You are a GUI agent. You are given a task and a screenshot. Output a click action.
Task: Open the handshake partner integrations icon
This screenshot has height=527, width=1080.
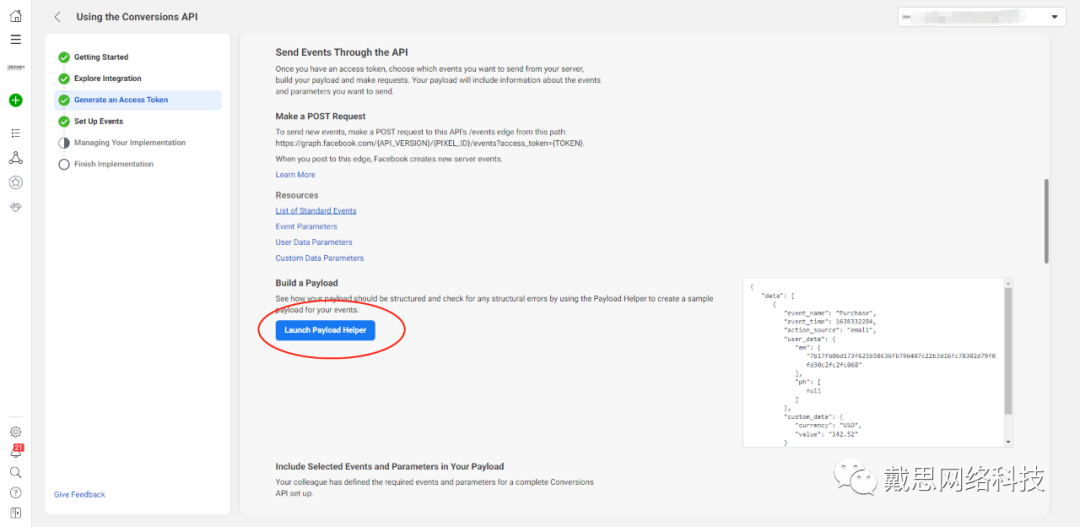tap(15, 207)
